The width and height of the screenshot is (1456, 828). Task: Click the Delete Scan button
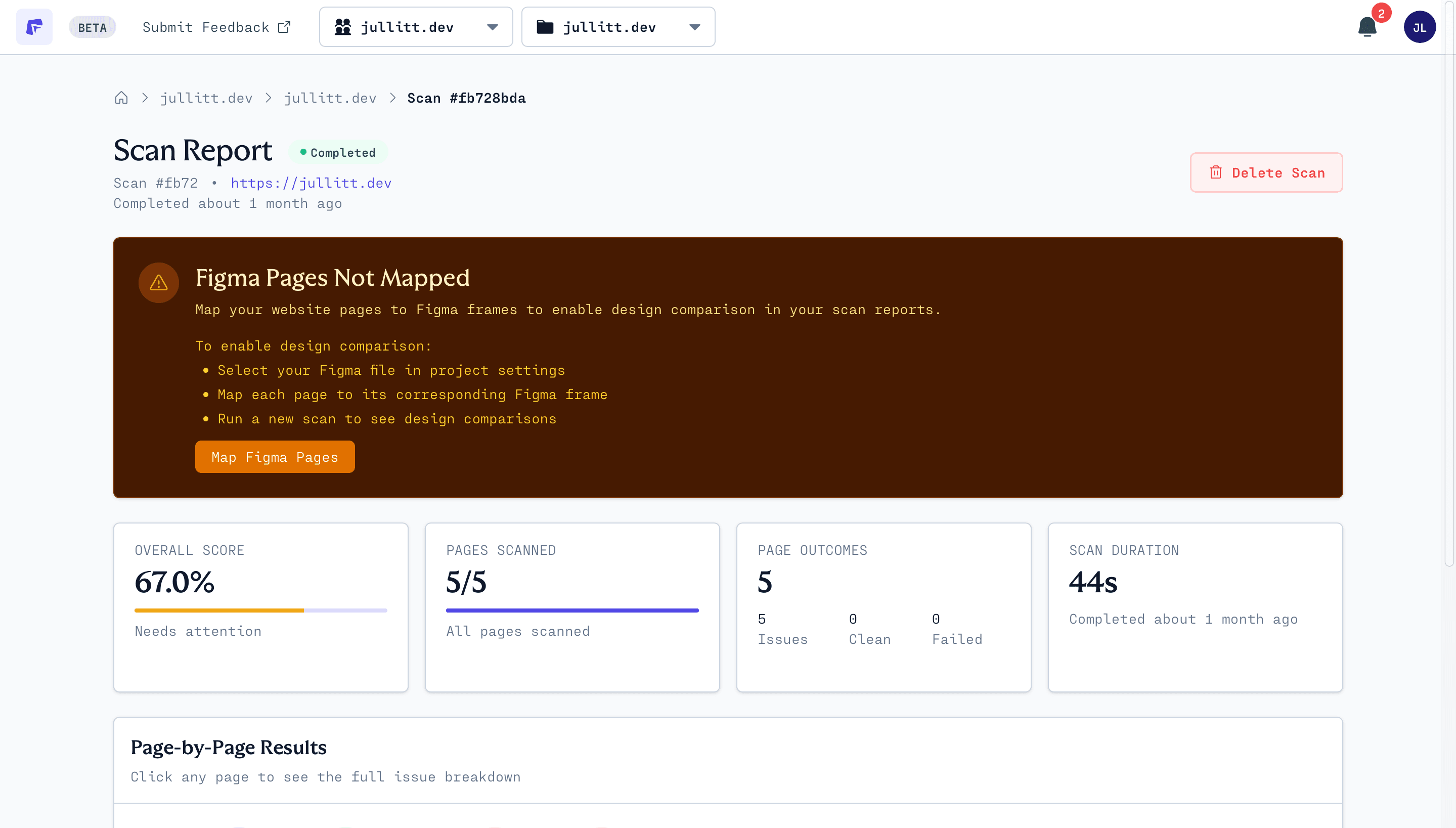tap(1266, 172)
